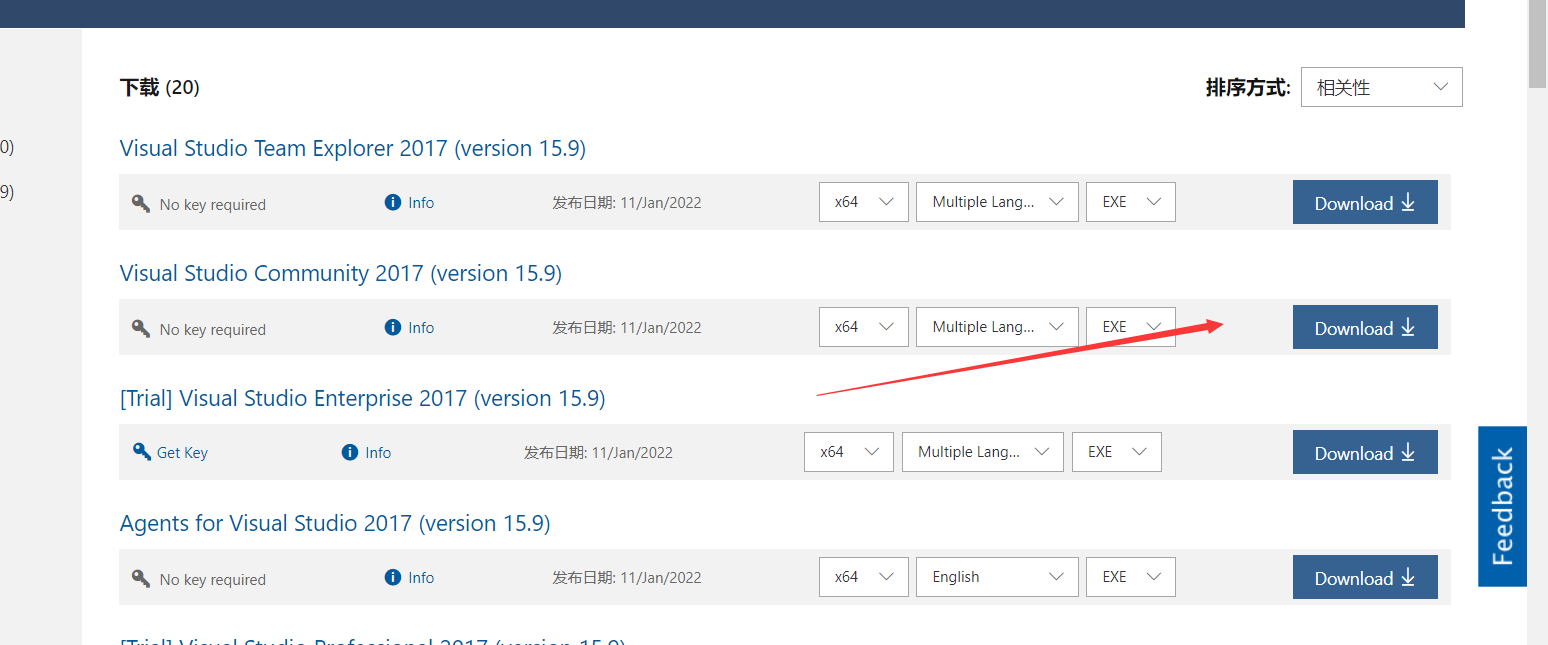Open x64 architecture dropdown for Enterprise 2017
1548x645 pixels.
(849, 452)
